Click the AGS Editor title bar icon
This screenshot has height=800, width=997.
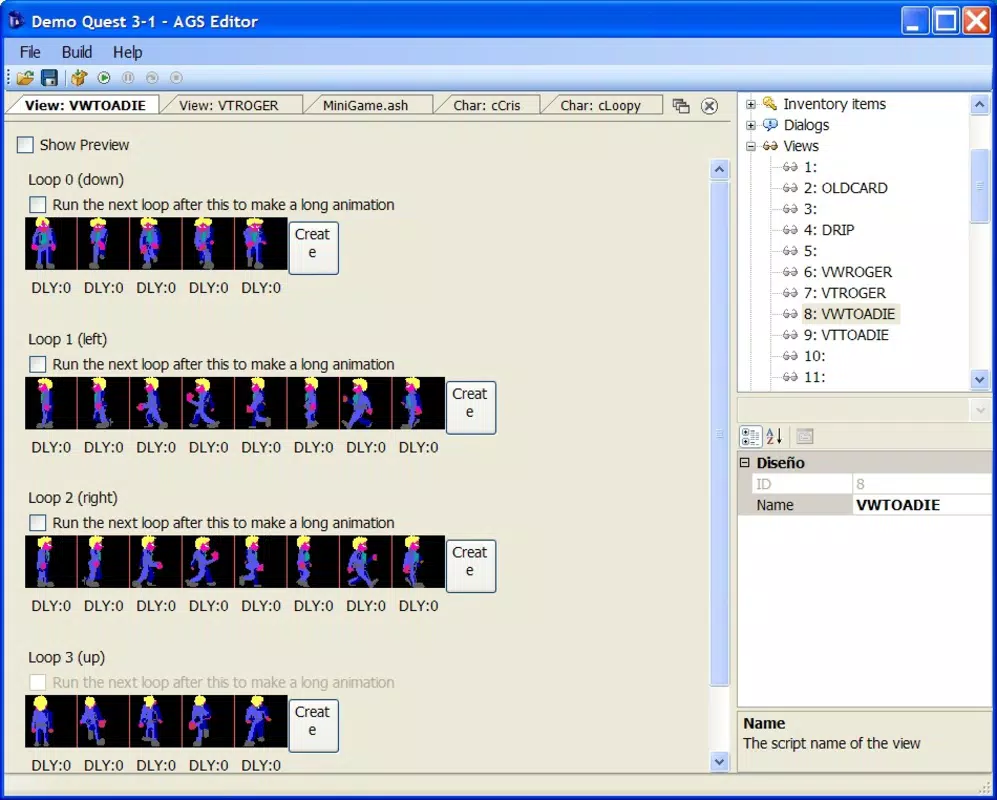(x=15, y=20)
